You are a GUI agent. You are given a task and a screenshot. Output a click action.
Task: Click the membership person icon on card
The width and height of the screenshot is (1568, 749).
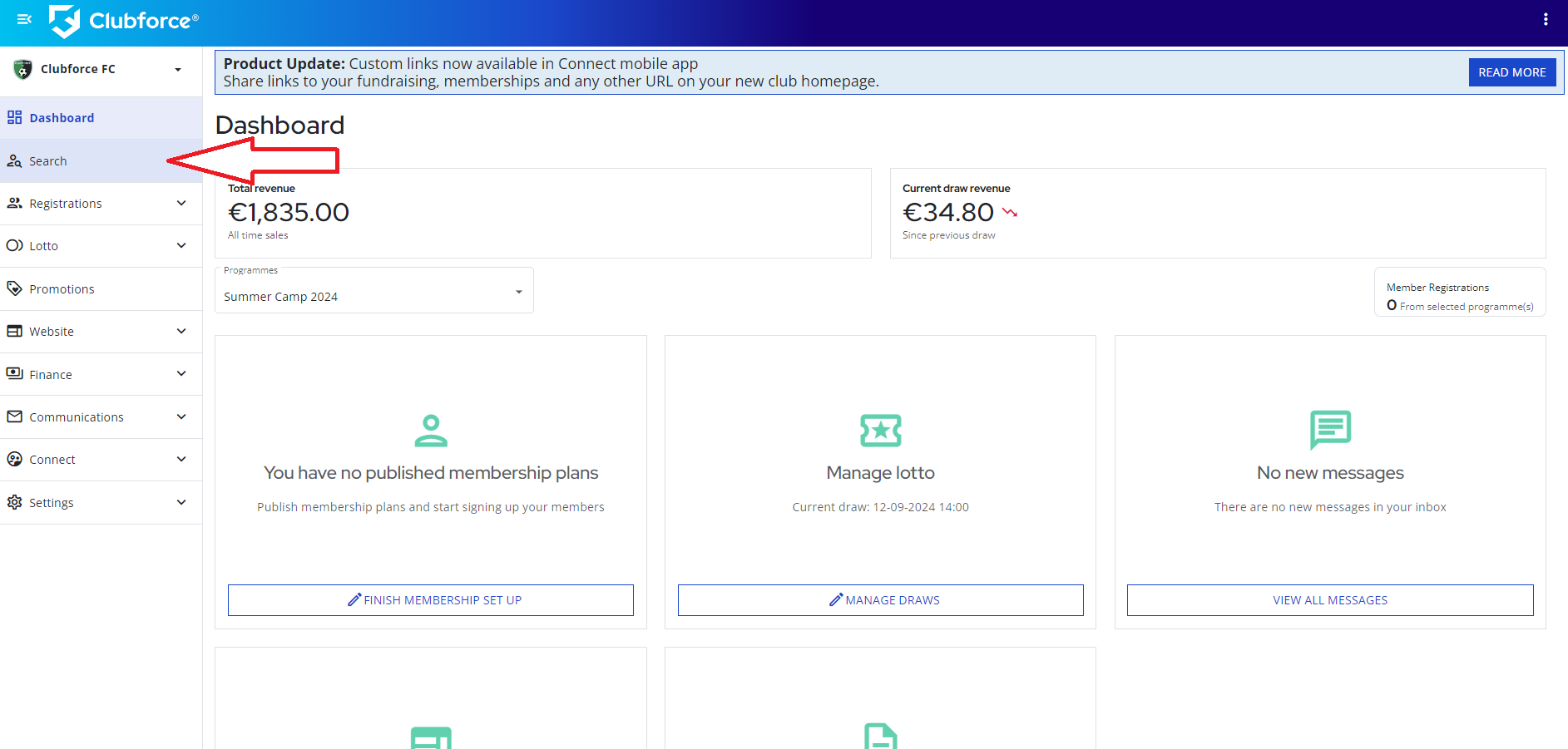[431, 431]
